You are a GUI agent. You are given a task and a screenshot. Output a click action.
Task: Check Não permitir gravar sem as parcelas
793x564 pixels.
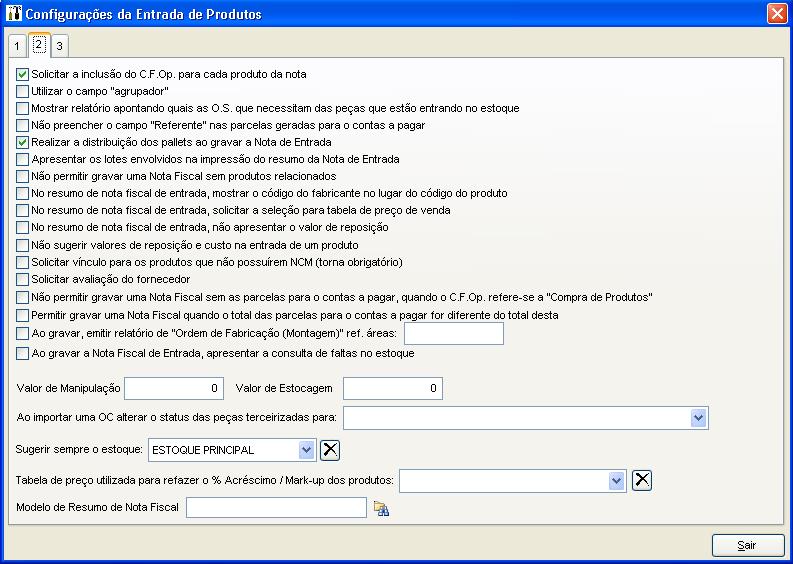click(22, 297)
